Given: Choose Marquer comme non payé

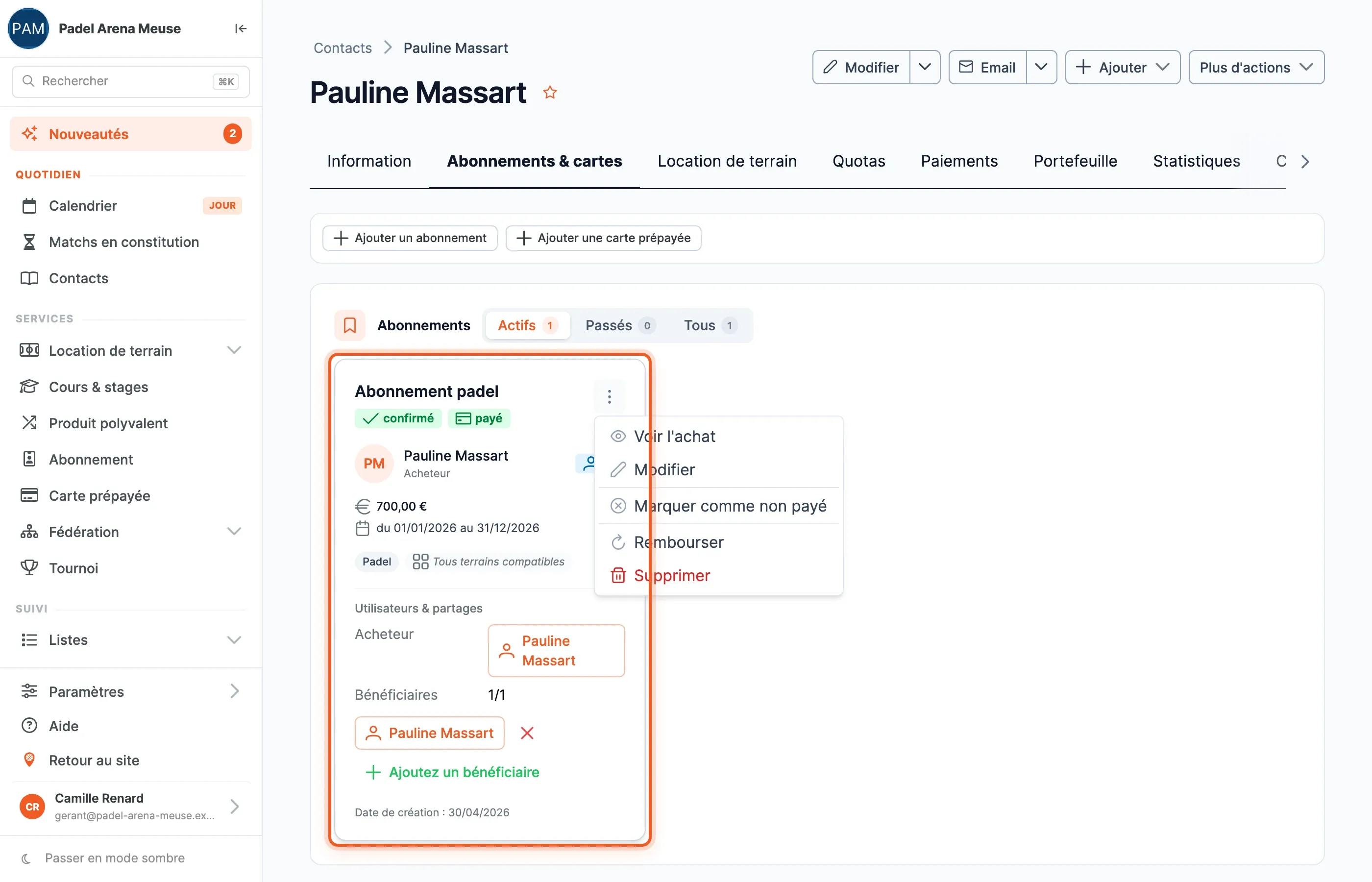Looking at the screenshot, I should [x=719, y=506].
